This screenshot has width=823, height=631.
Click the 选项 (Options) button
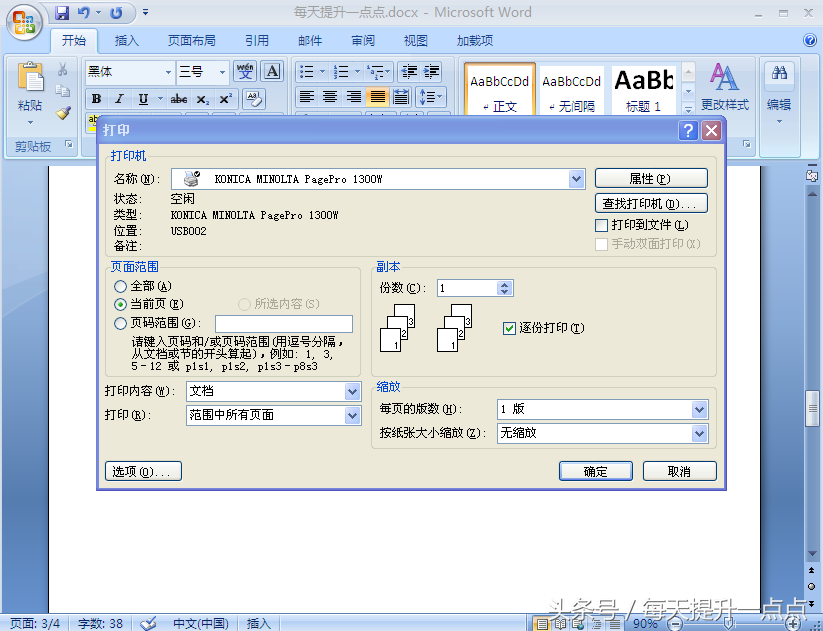(143, 471)
